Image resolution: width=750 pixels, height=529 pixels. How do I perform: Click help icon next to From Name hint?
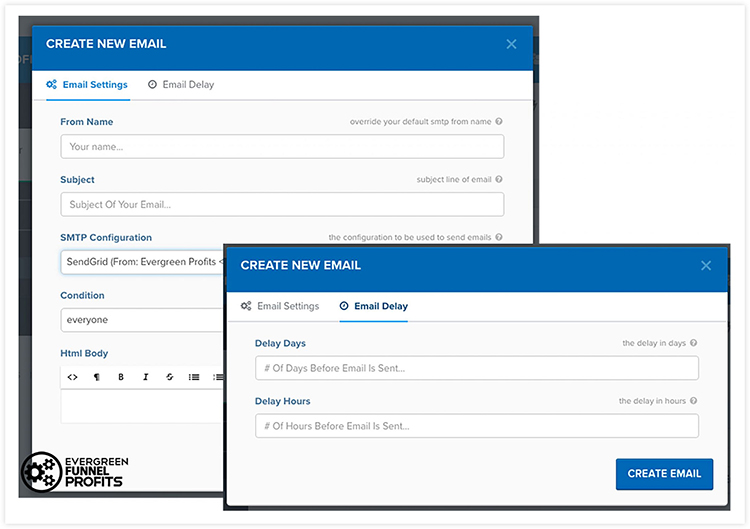[499, 121]
